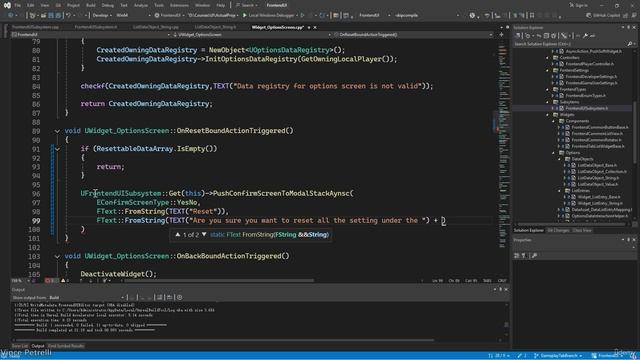640x360 pixels.
Task: Toggle auto-hide pin on Output panel
Action: pyautogui.click(x=501, y=289)
